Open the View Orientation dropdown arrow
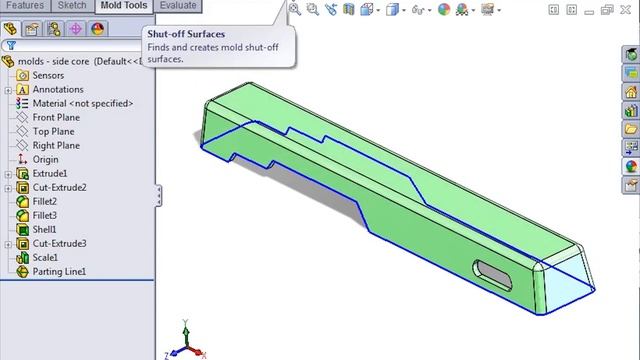 tap(378, 10)
